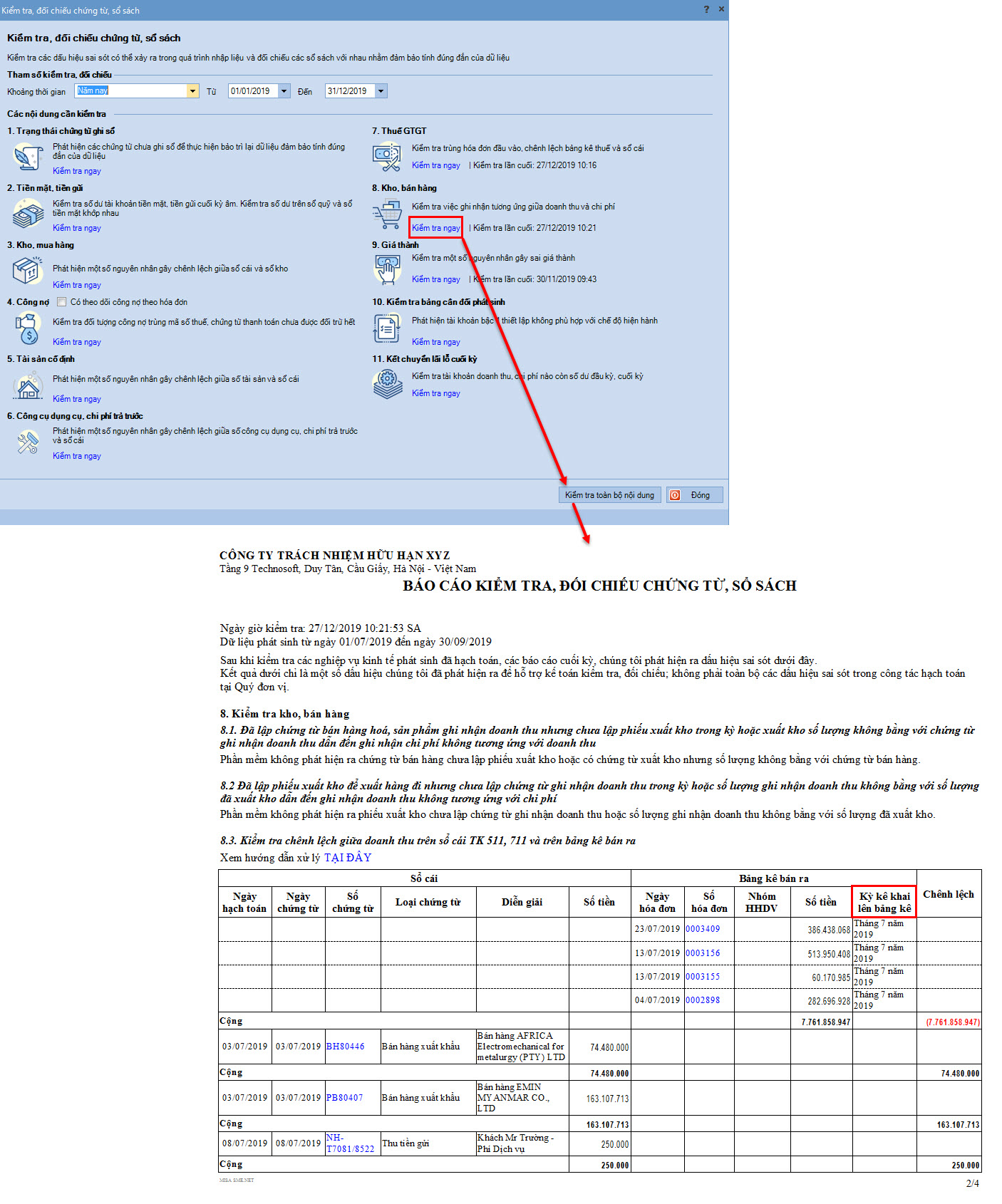Click the '7. Thuế GTGT' section heading
The width and height of the screenshot is (1002, 1204).
[x=399, y=131]
